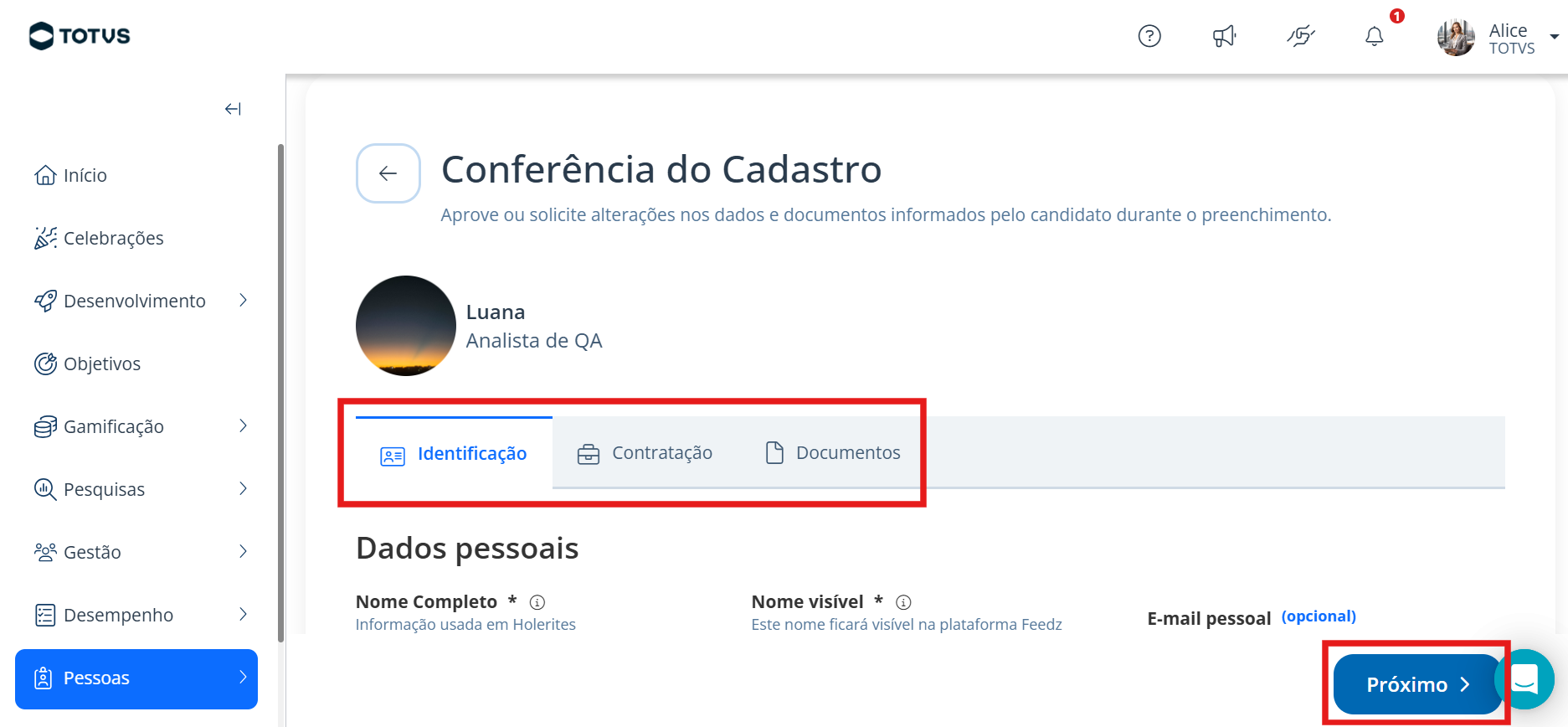Click the Próximo button
The width and height of the screenshot is (1568, 727).
pyautogui.click(x=1417, y=684)
